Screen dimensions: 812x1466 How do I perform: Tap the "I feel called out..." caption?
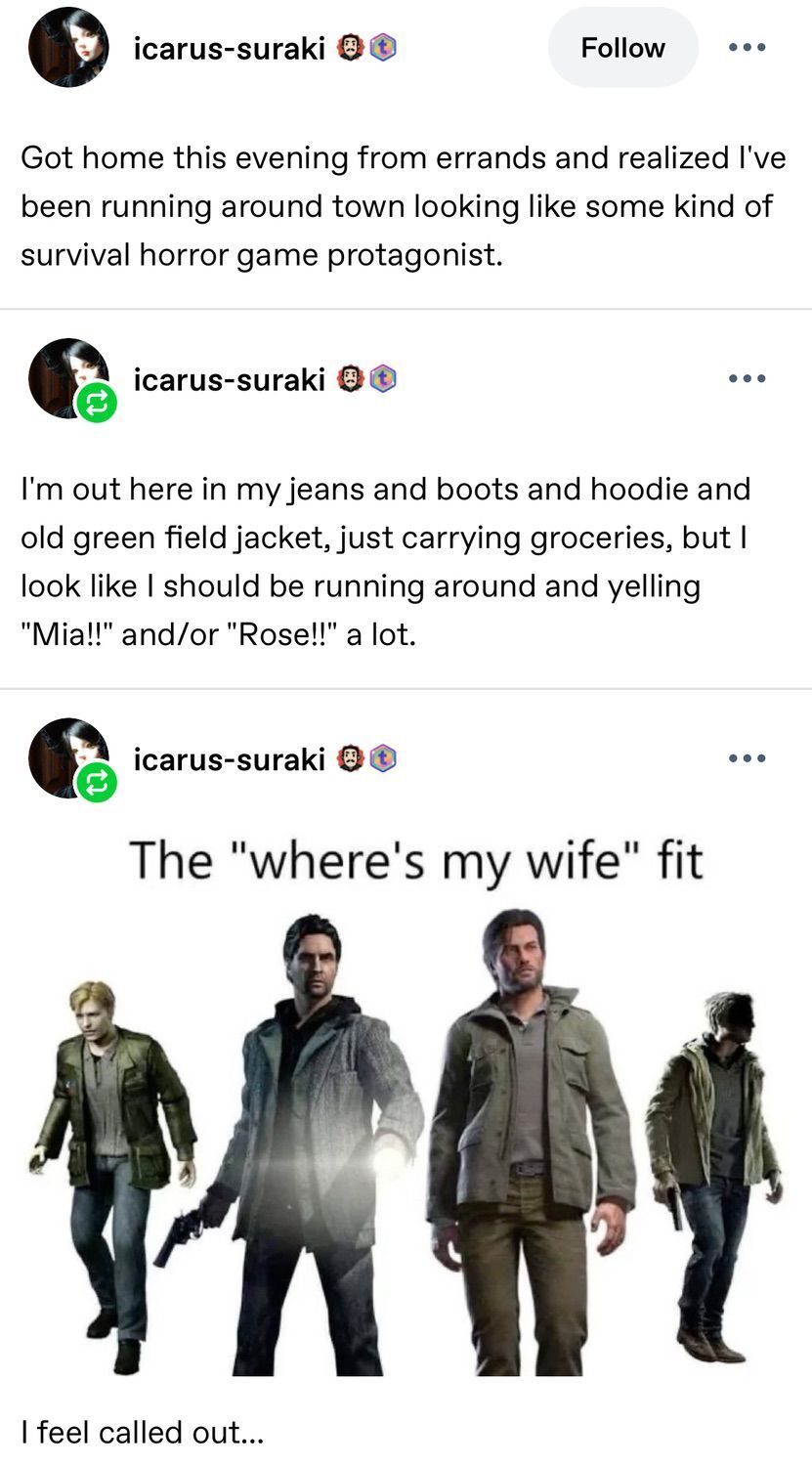point(143,1432)
